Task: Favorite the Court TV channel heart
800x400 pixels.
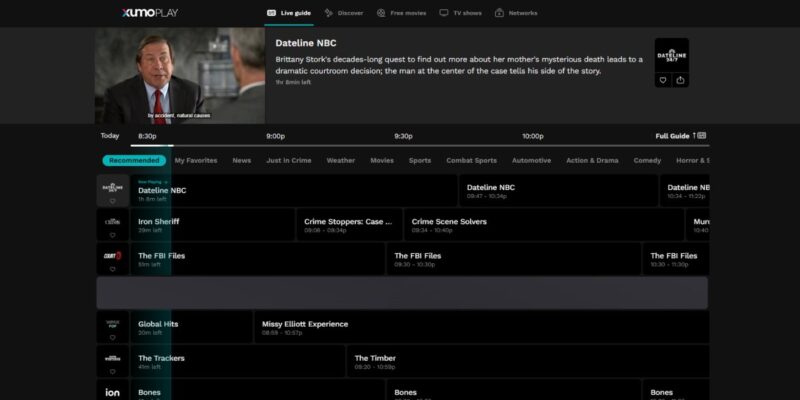Action: (113, 269)
